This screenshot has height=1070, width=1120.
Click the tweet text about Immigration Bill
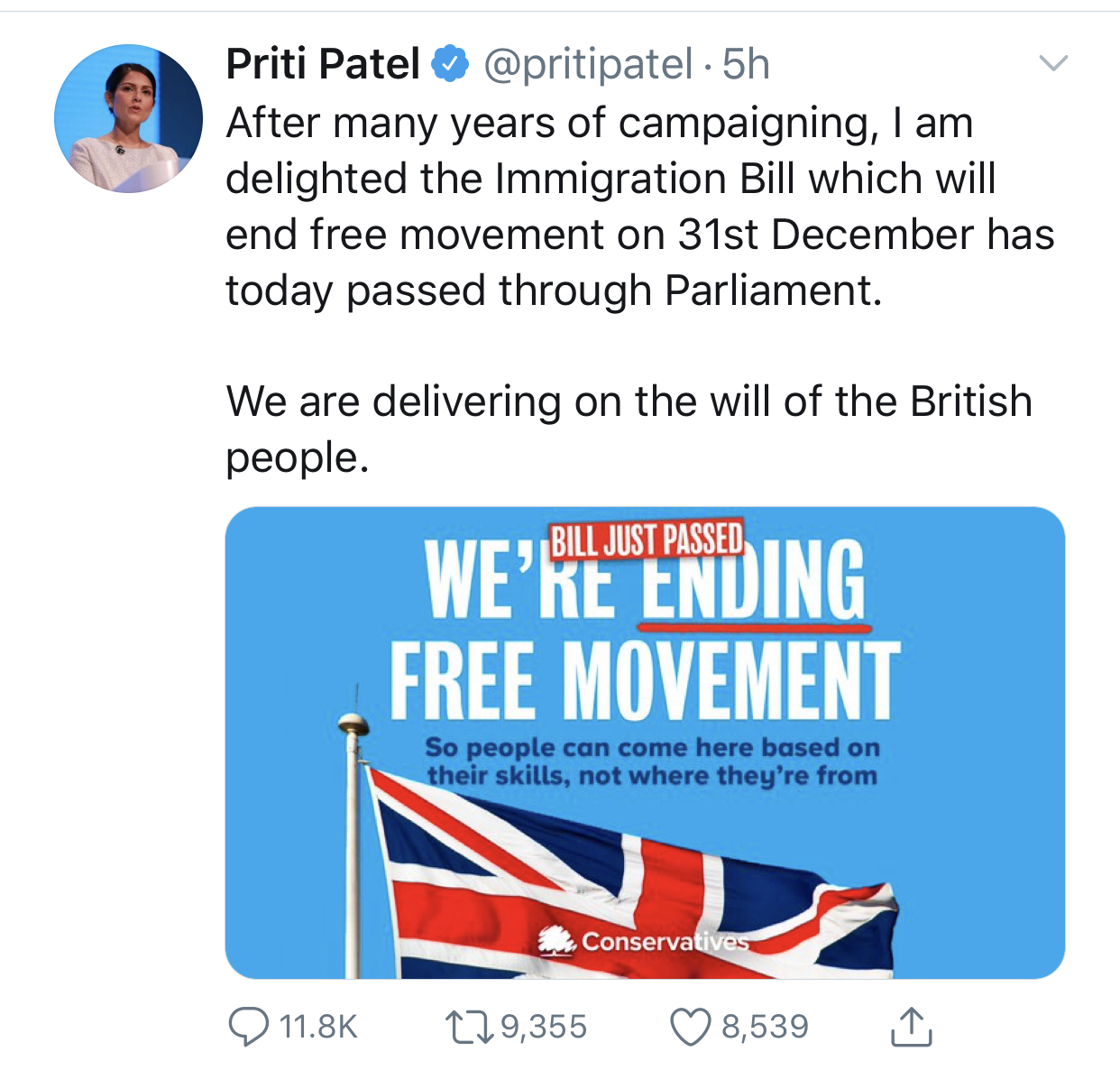pyautogui.click(x=639, y=207)
